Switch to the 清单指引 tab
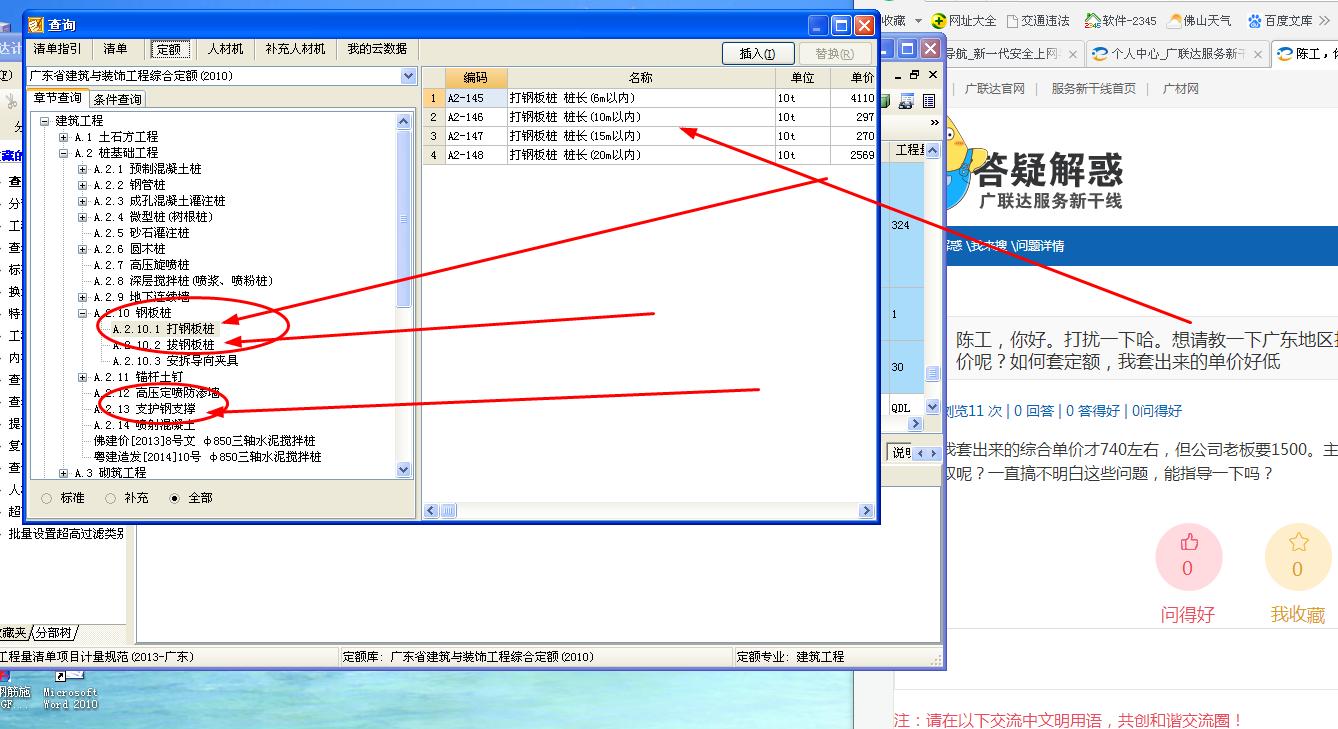 58,49
